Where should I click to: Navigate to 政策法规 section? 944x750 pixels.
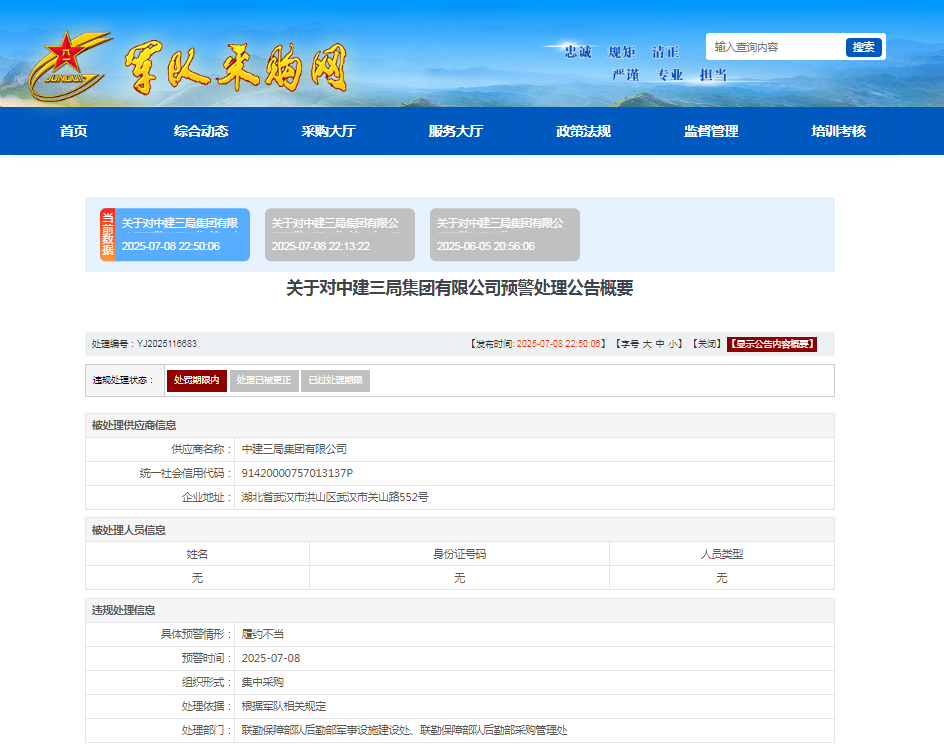(x=583, y=131)
